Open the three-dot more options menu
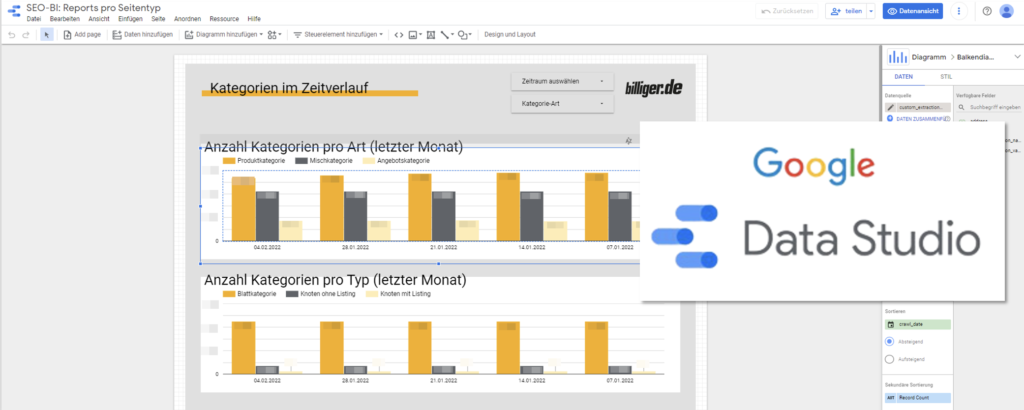1024x410 pixels. (x=959, y=11)
